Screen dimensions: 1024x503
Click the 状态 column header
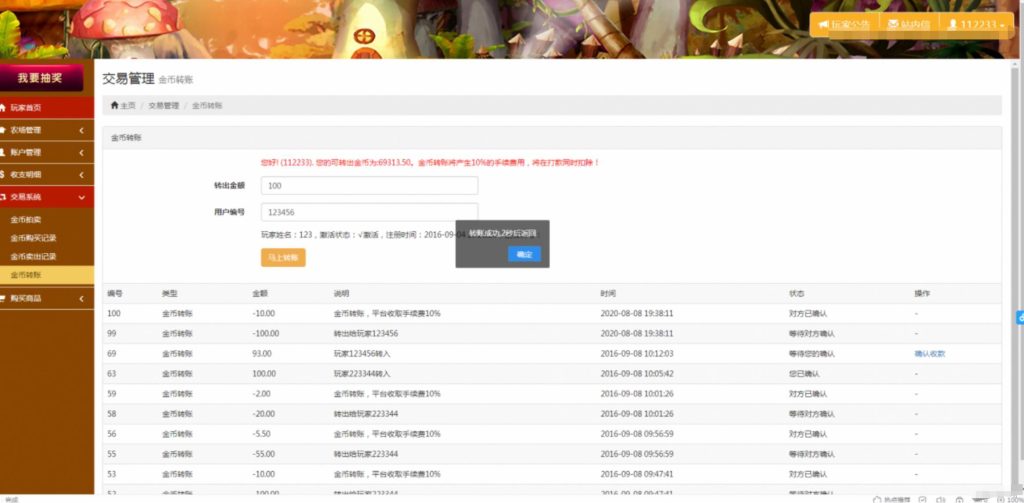point(797,294)
